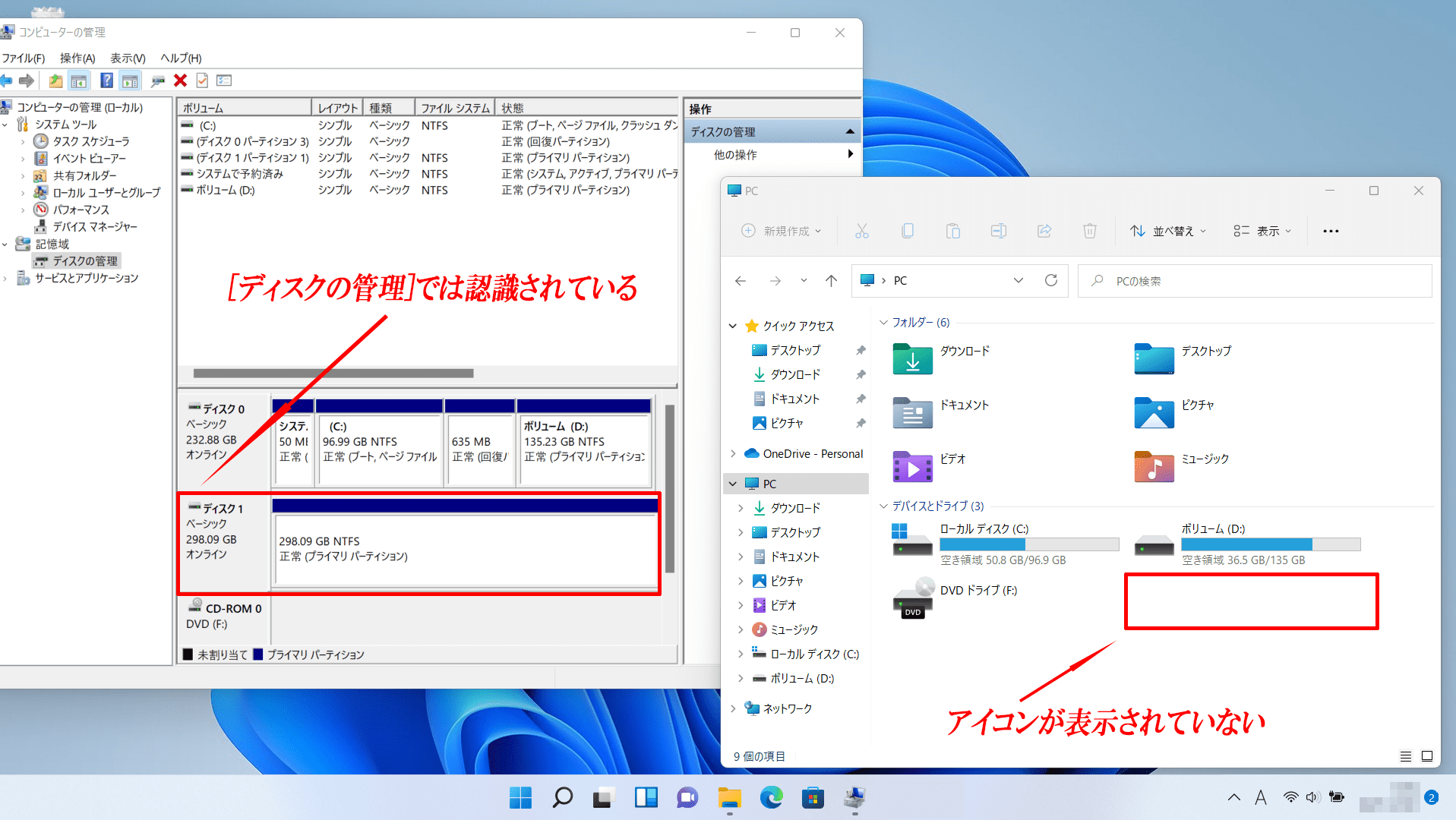Click the up-one-level folder toolbar icon

pyautogui.click(x=55, y=80)
